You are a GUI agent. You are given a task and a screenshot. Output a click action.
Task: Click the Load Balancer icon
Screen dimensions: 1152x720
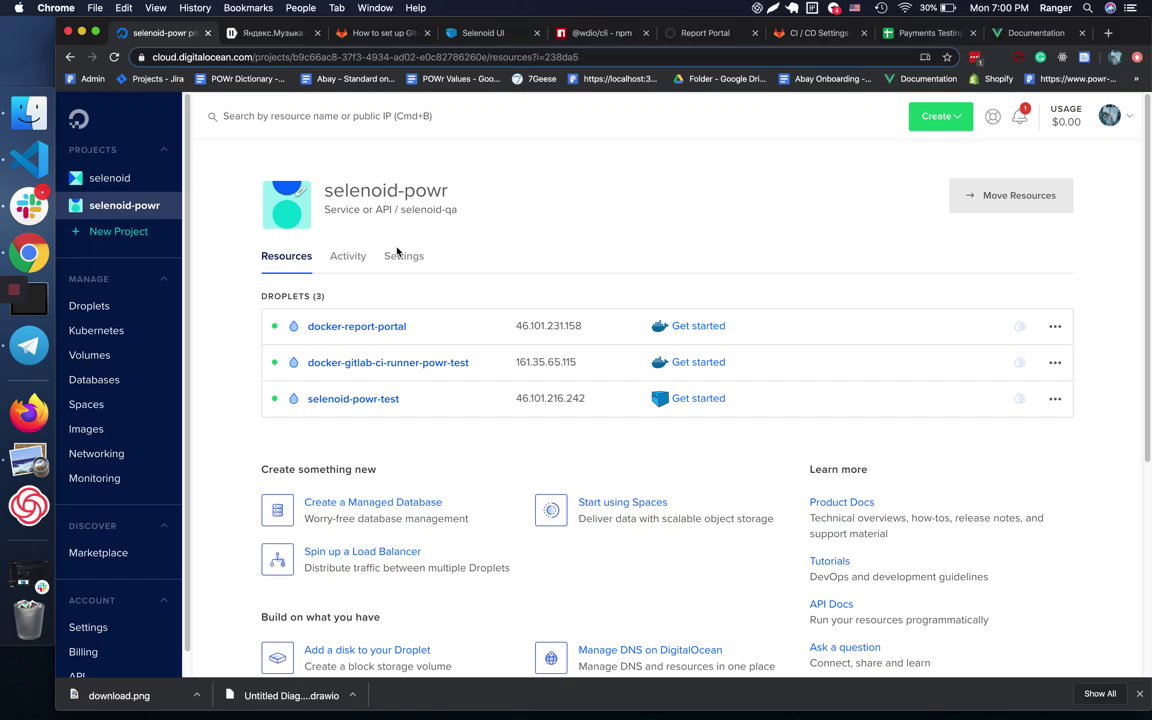277,559
